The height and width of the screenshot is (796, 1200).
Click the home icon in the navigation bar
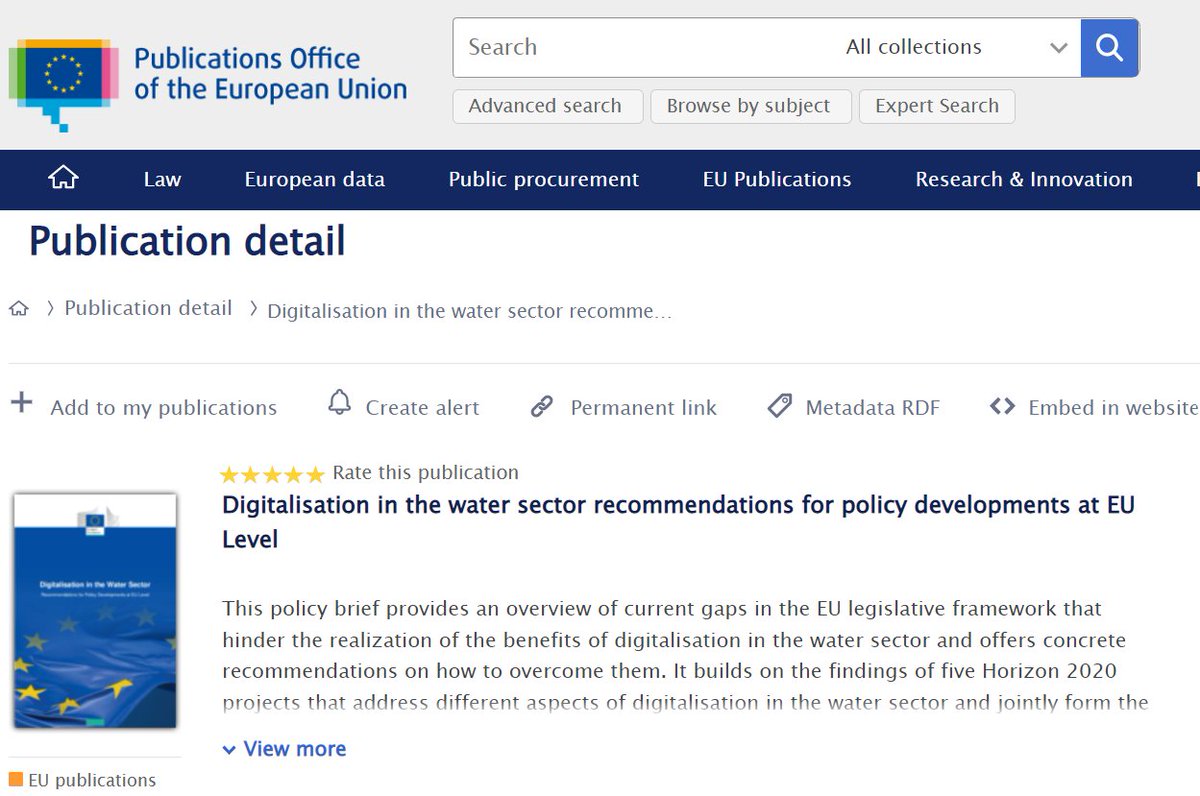click(x=62, y=178)
